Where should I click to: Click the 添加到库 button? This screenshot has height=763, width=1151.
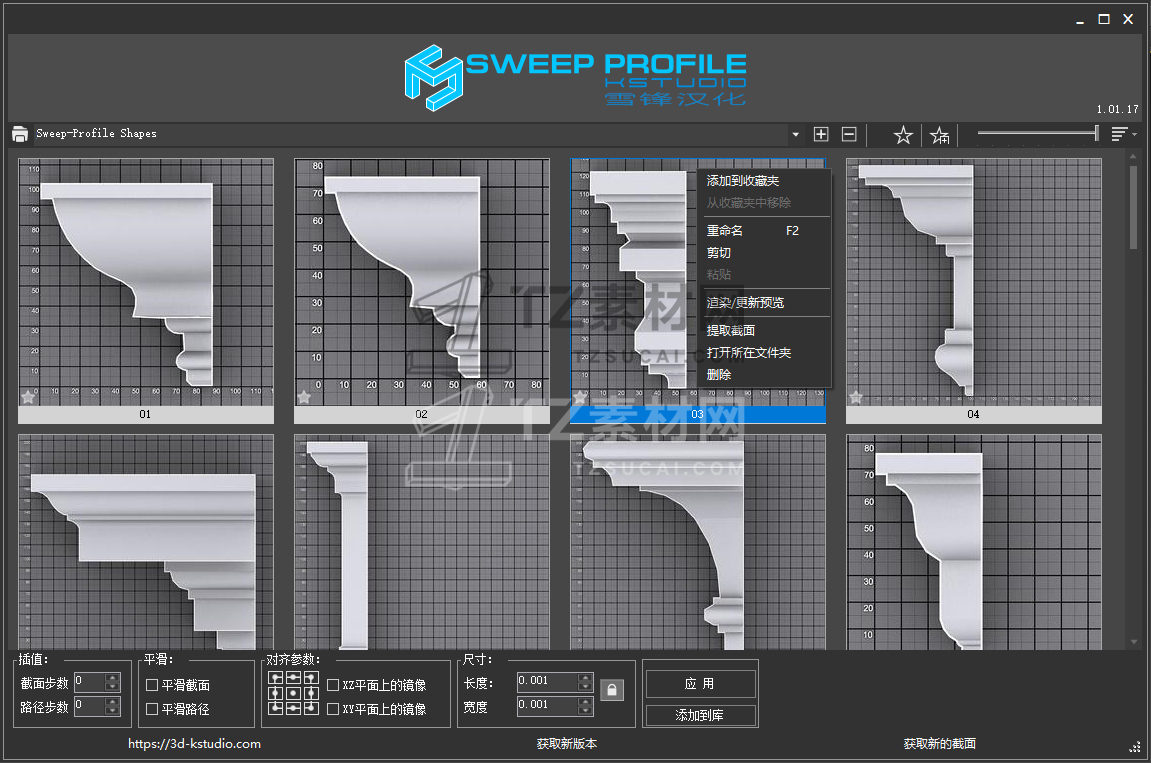(x=700, y=715)
